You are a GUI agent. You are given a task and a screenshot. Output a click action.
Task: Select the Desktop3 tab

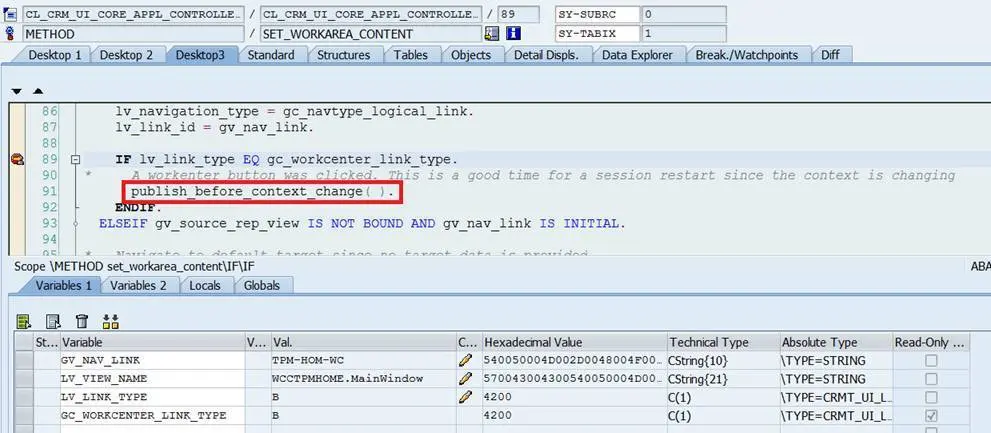pos(200,55)
